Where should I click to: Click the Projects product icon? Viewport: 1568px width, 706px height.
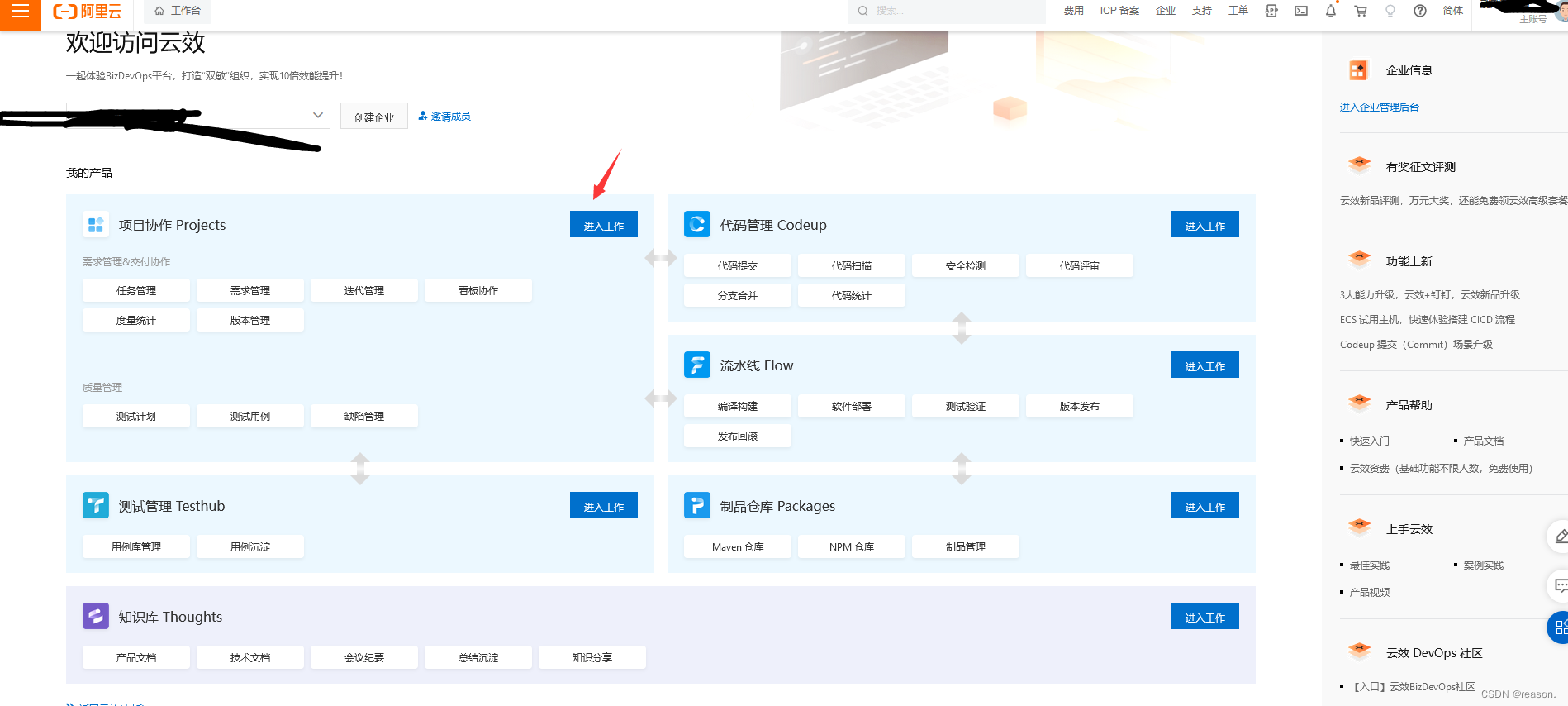tap(96, 225)
